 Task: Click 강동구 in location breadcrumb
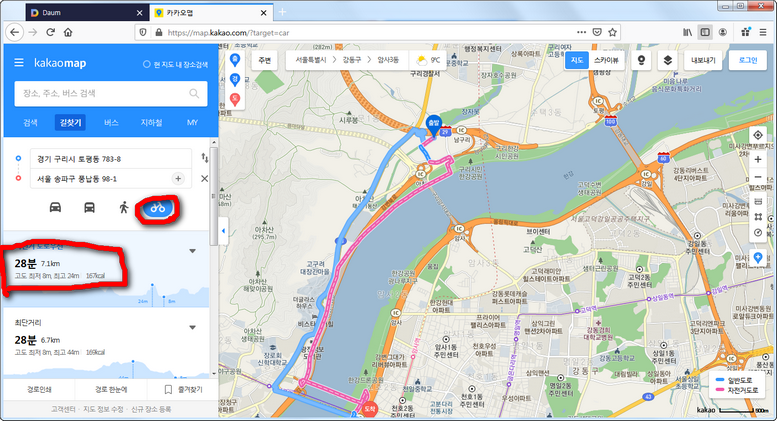click(352, 60)
